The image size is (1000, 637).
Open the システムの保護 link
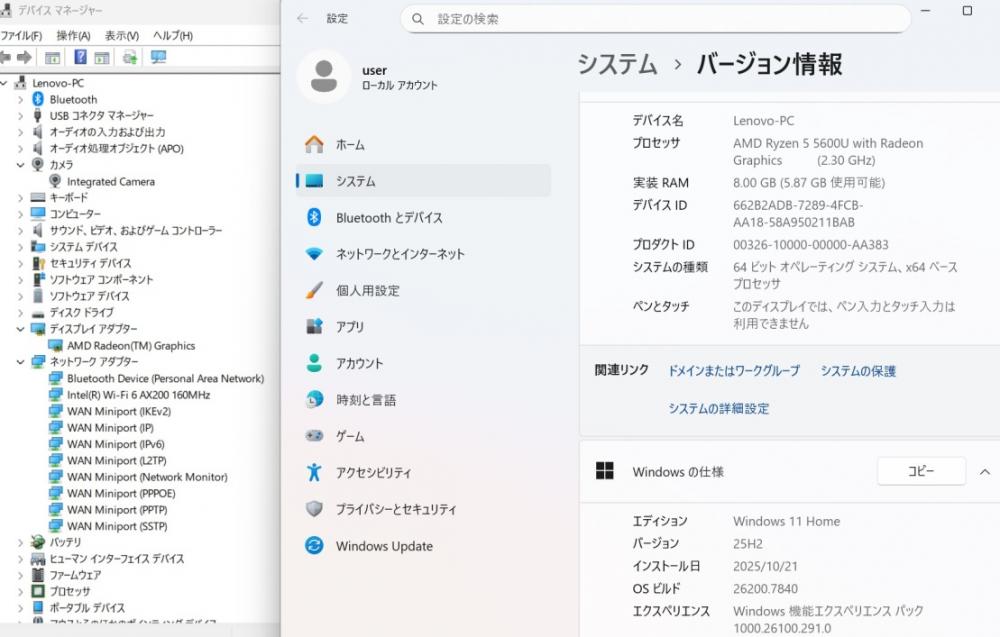[x=858, y=371]
